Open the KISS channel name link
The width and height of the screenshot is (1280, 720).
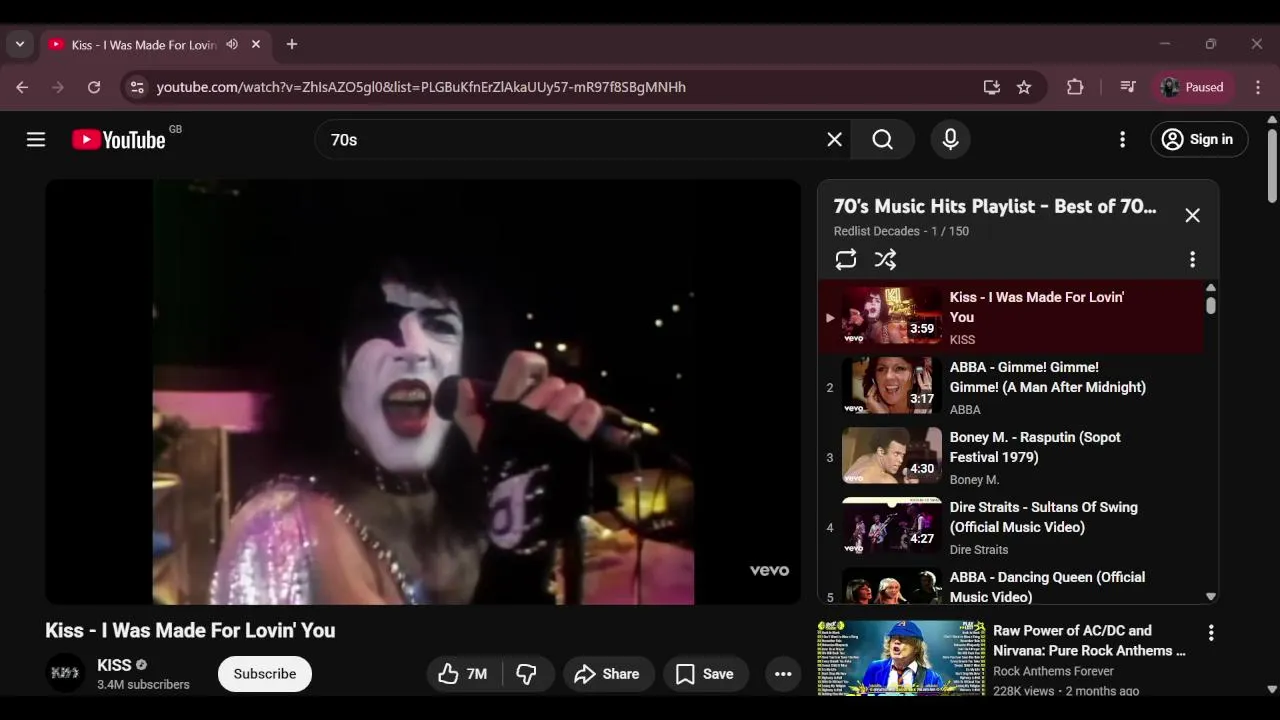(114, 665)
